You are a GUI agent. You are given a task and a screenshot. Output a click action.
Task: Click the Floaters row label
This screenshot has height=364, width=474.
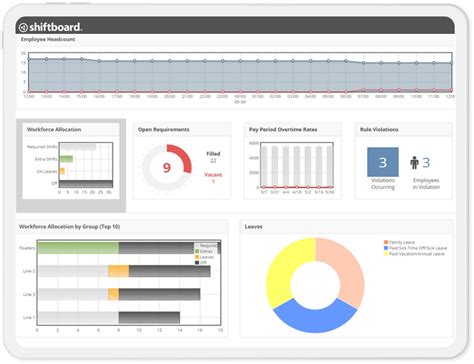[x=27, y=248]
